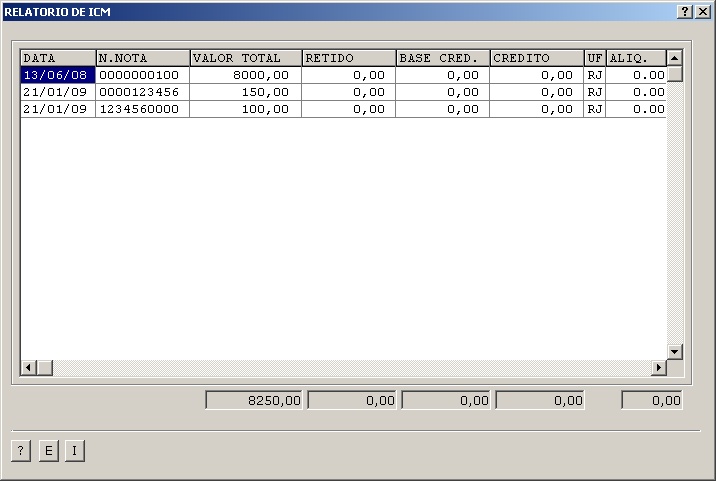Select the VALOR TOTAL column header
The image size is (716, 481).
[245, 58]
